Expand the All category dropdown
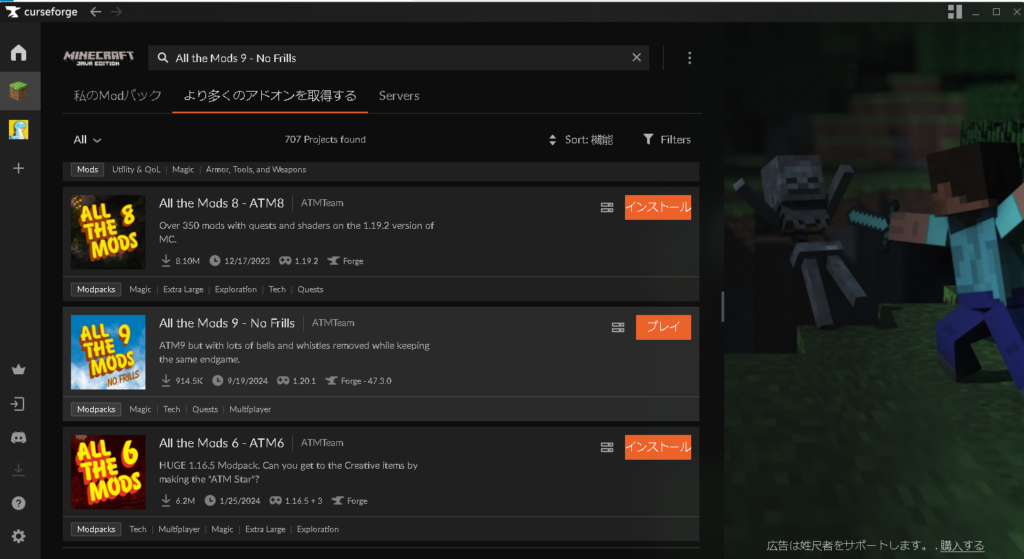The height and width of the screenshot is (559, 1024). [x=88, y=140]
